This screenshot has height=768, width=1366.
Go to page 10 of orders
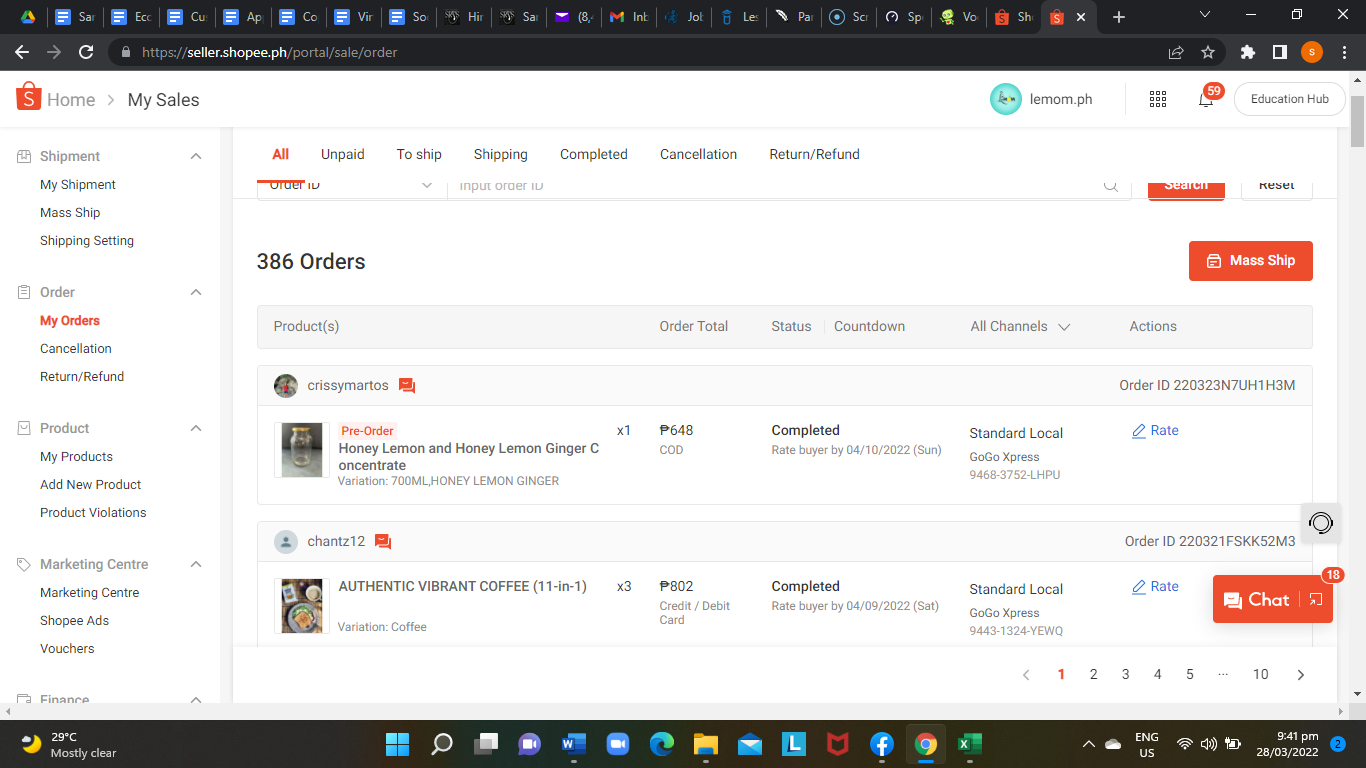click(1261, 675)
